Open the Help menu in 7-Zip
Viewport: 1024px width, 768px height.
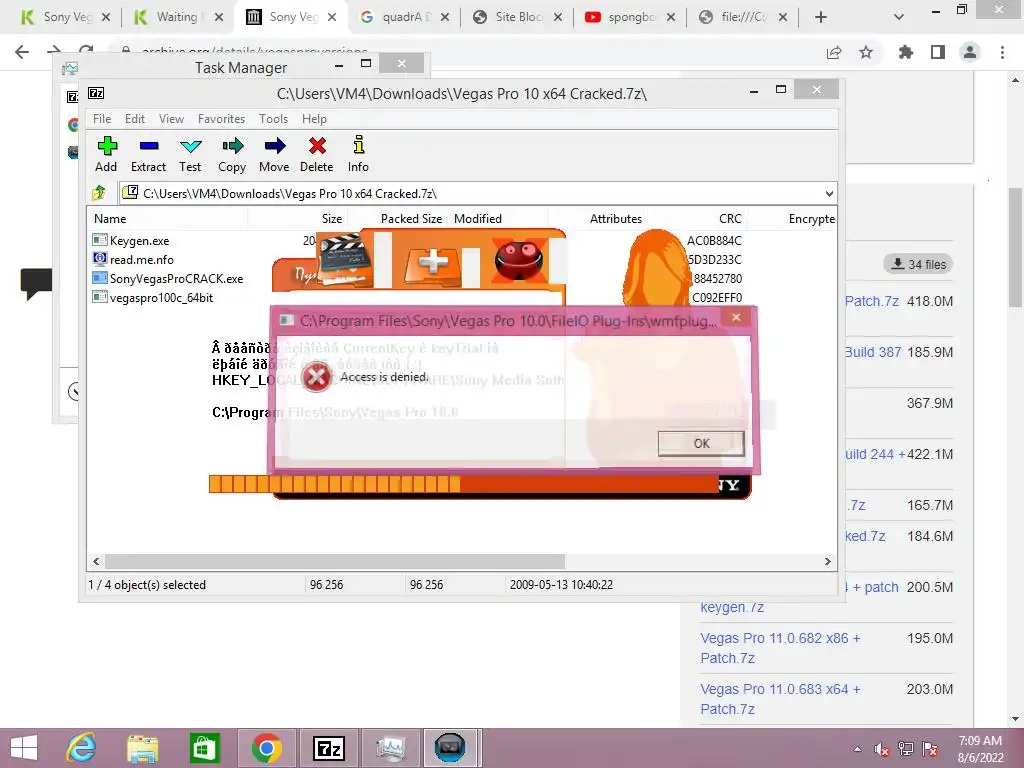(314, 119)
